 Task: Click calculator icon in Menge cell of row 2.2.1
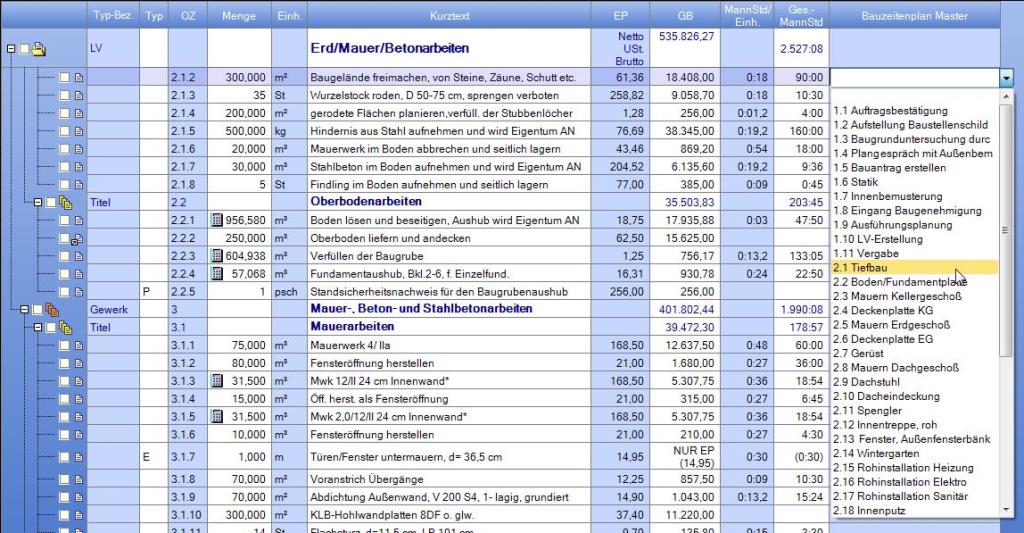217,220
